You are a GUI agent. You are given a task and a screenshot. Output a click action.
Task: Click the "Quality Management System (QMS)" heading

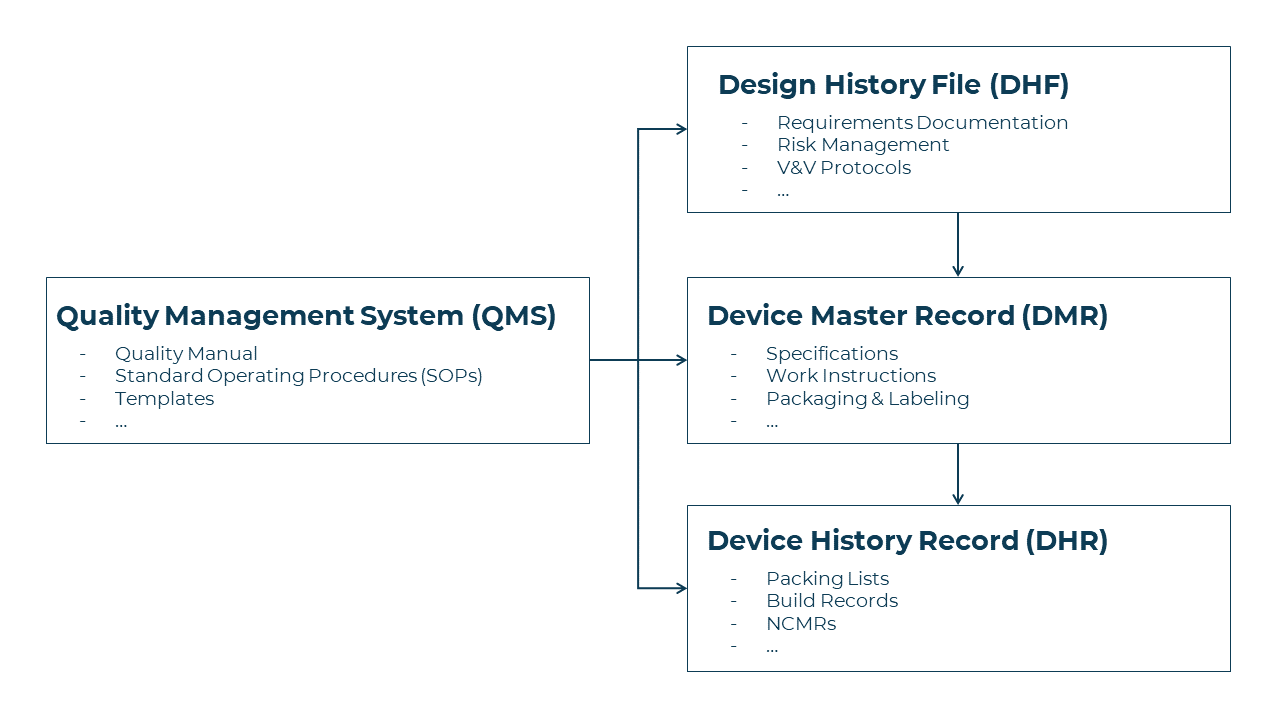coord(306,316)
